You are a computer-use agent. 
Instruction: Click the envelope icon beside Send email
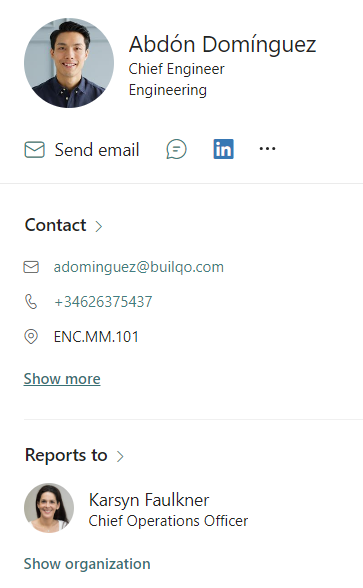pyautogui.click(x=34, y=150)
